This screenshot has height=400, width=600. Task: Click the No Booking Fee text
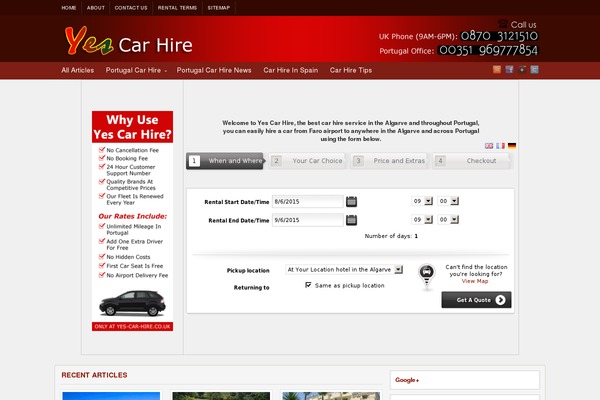(x=127, y=158)
